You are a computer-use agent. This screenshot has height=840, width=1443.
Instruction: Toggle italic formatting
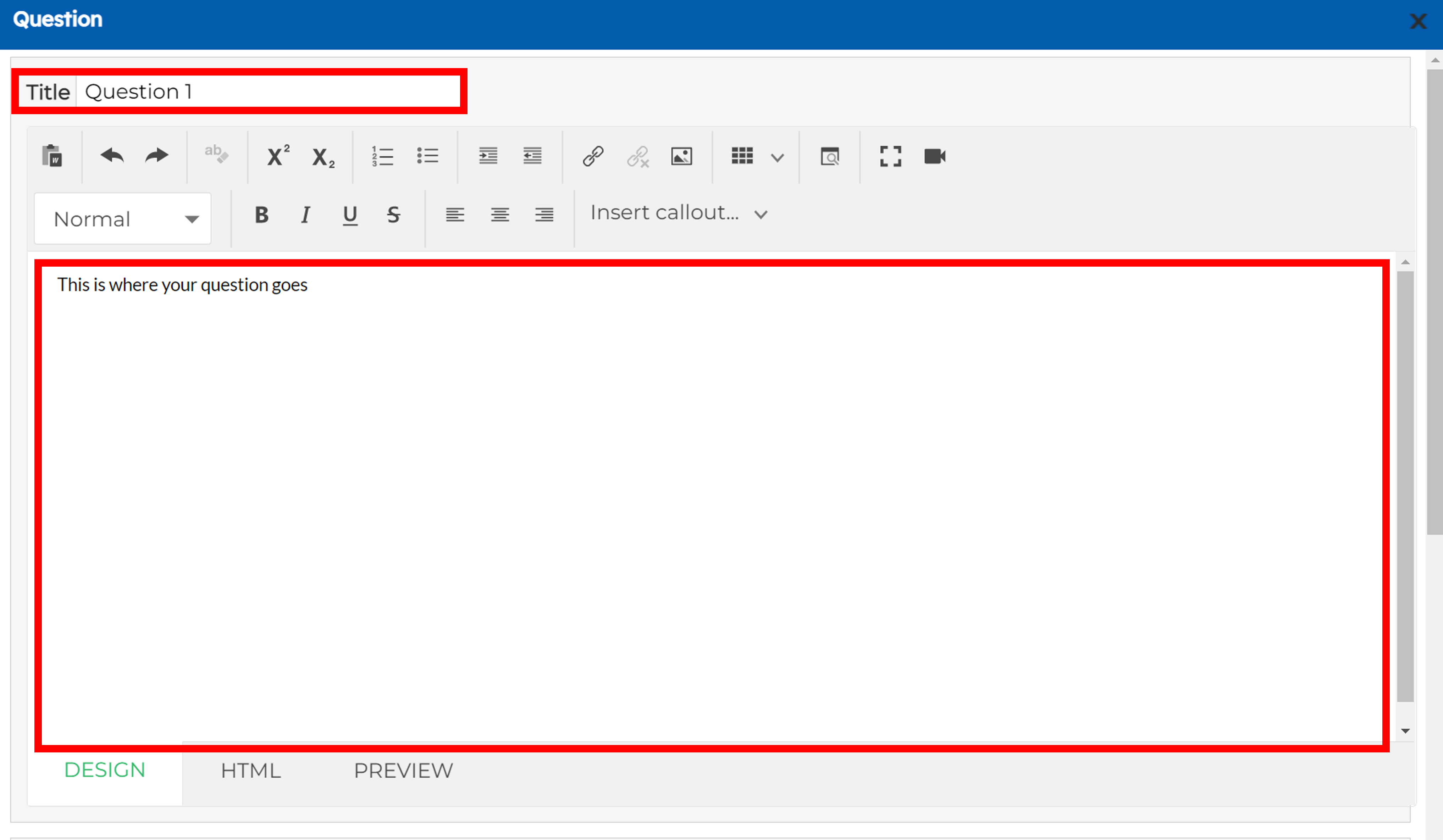[x=306, y=215]
